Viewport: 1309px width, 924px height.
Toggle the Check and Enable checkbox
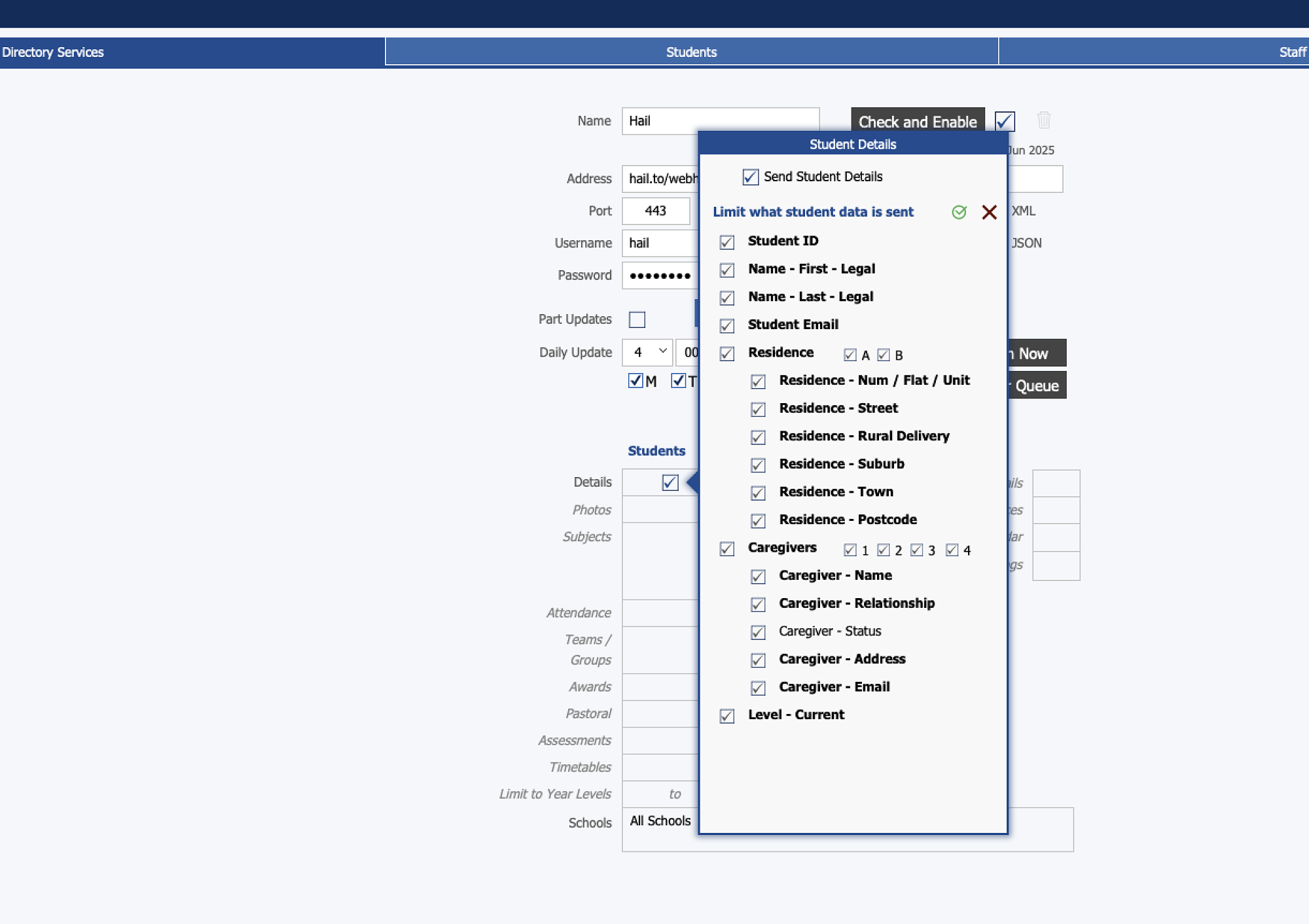pyautogui.click(x=1005, y=121)
